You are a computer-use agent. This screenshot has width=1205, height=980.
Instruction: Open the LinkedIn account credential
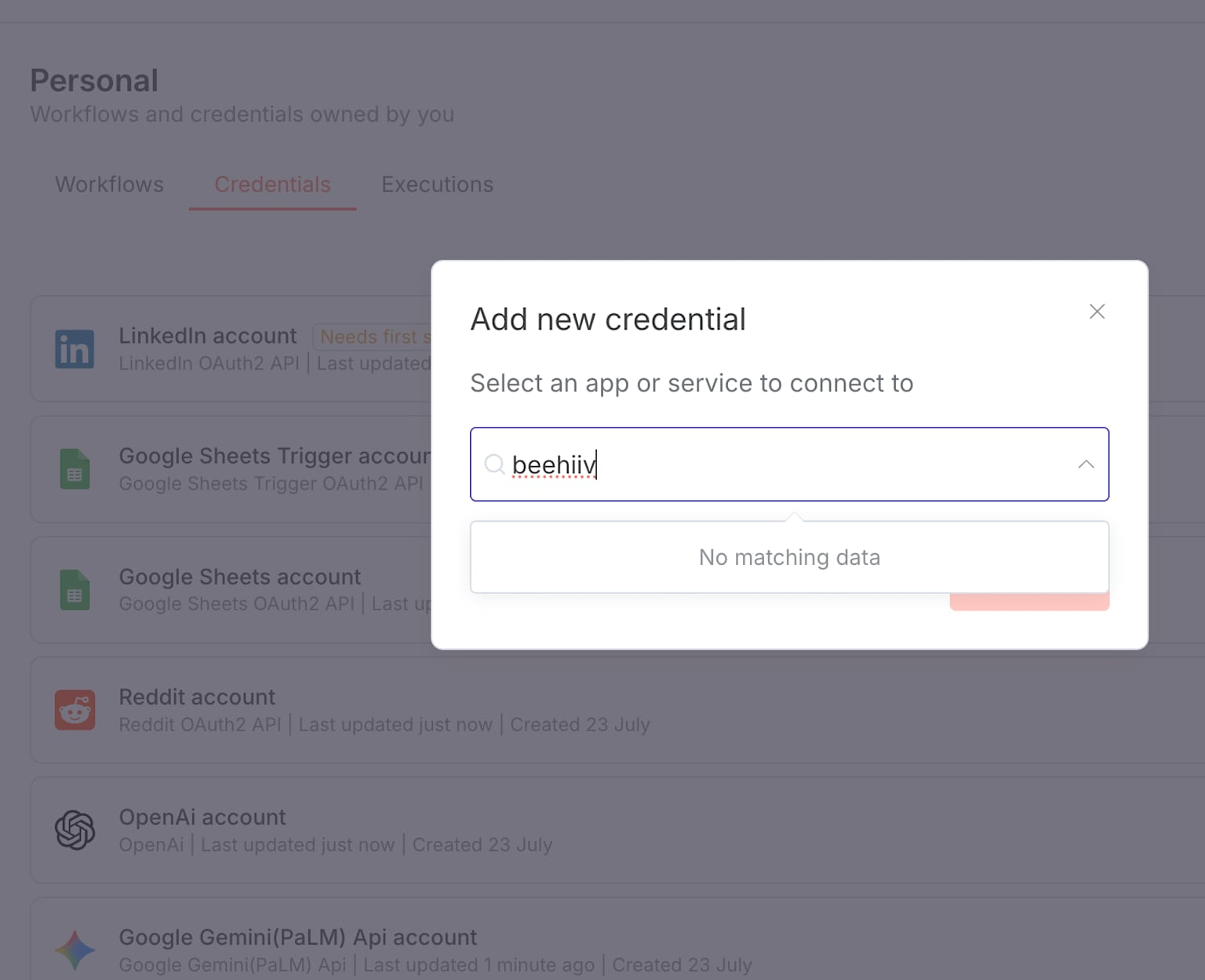tap(207, 336)
